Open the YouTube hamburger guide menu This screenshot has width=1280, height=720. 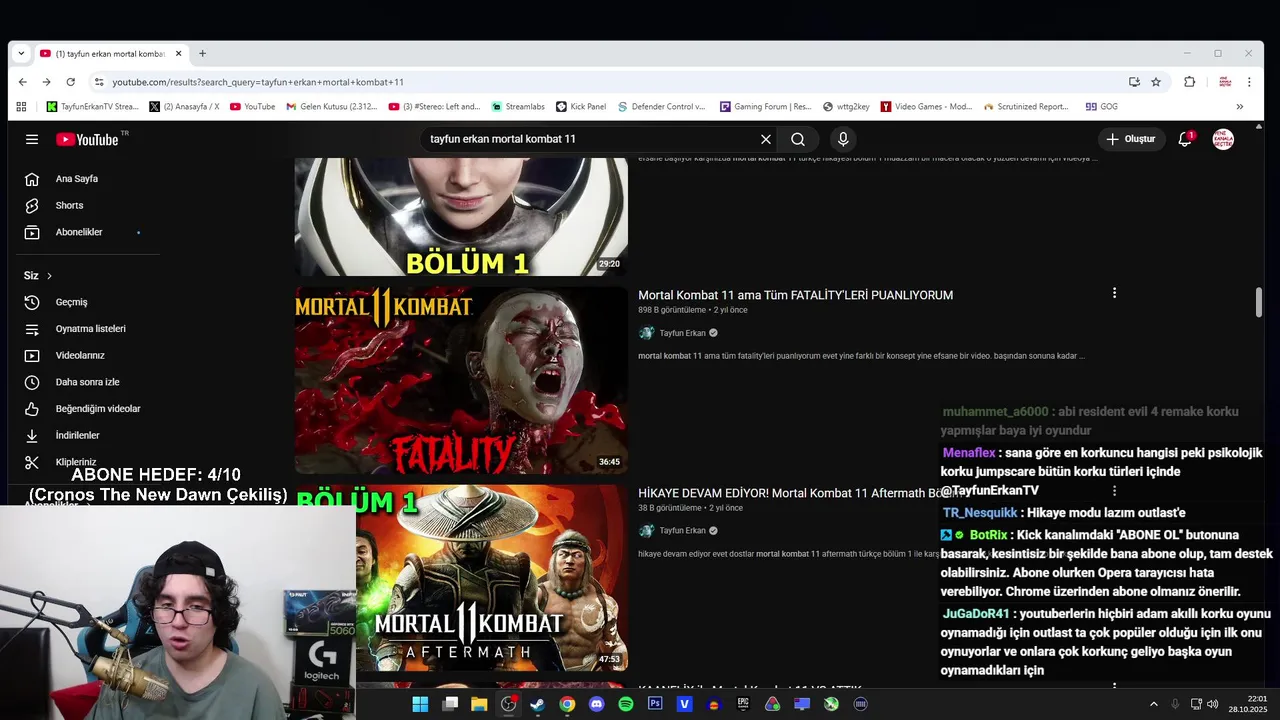tap(32, 139)
